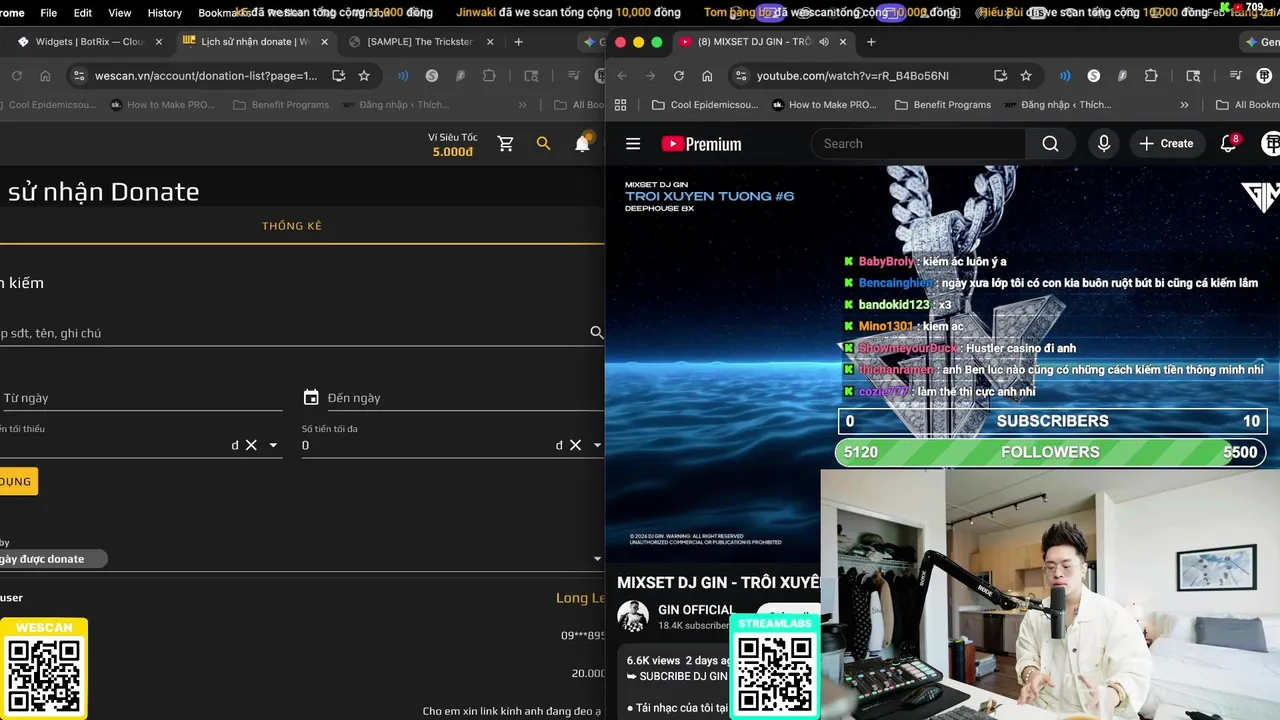This screenshot has height=720, width=1280.
Task: Click the magnifier icon in donation search field
Action: tap(597, 333)
